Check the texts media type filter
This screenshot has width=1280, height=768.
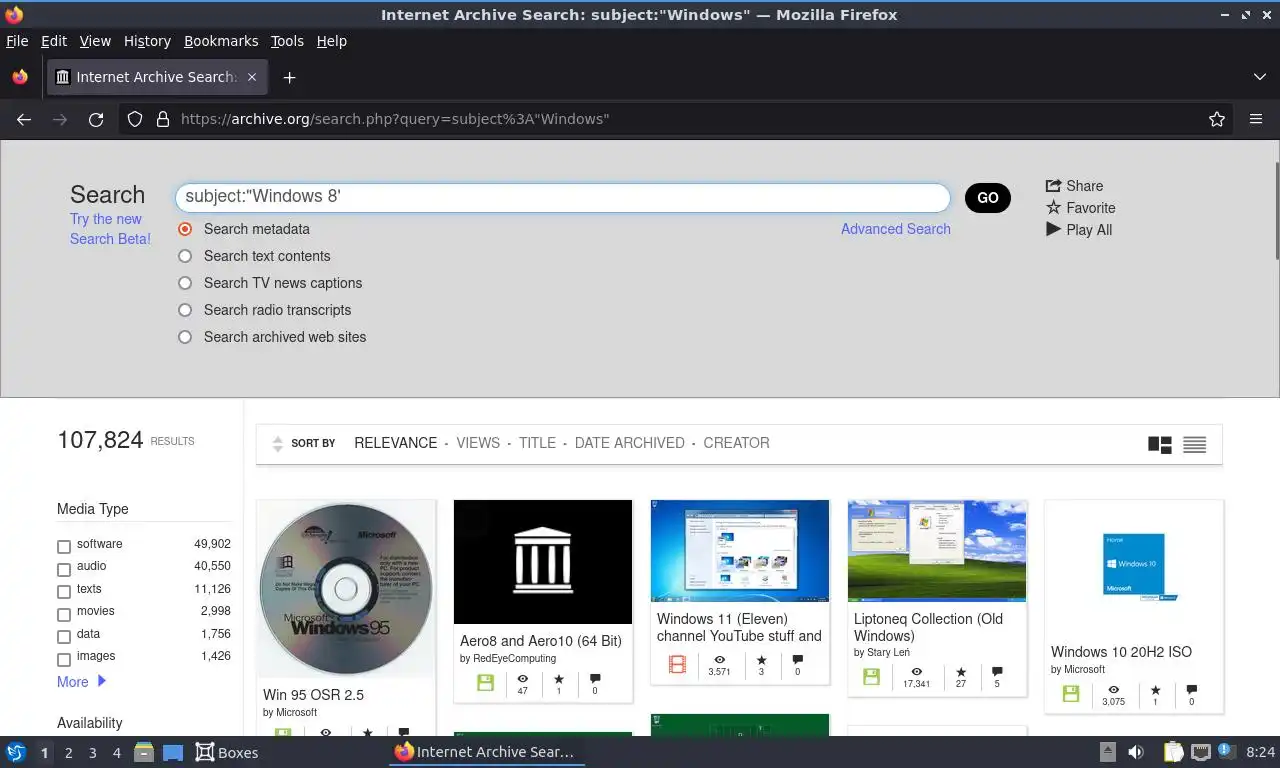64,592
